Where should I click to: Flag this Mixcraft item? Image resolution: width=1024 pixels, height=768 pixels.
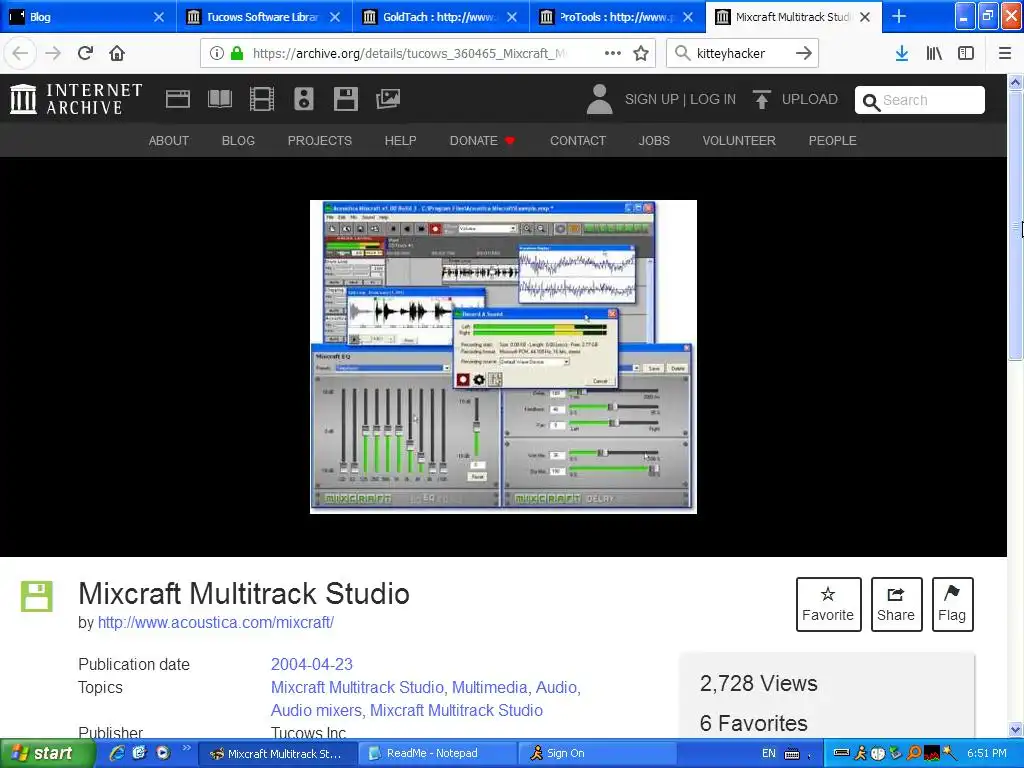point(952,604)
